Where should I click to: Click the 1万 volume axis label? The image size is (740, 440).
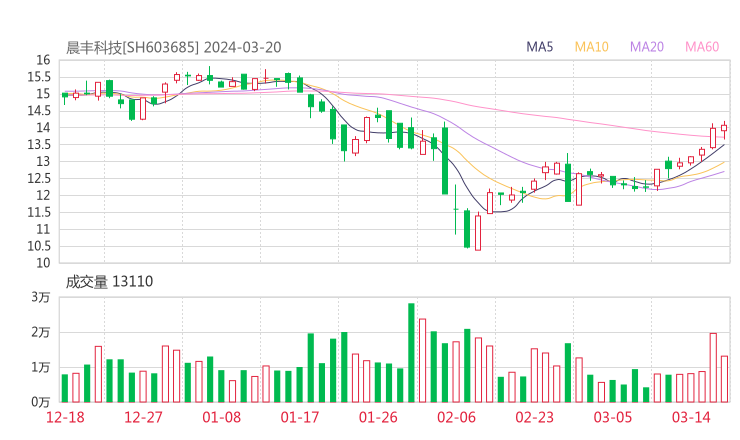(41, 367)
